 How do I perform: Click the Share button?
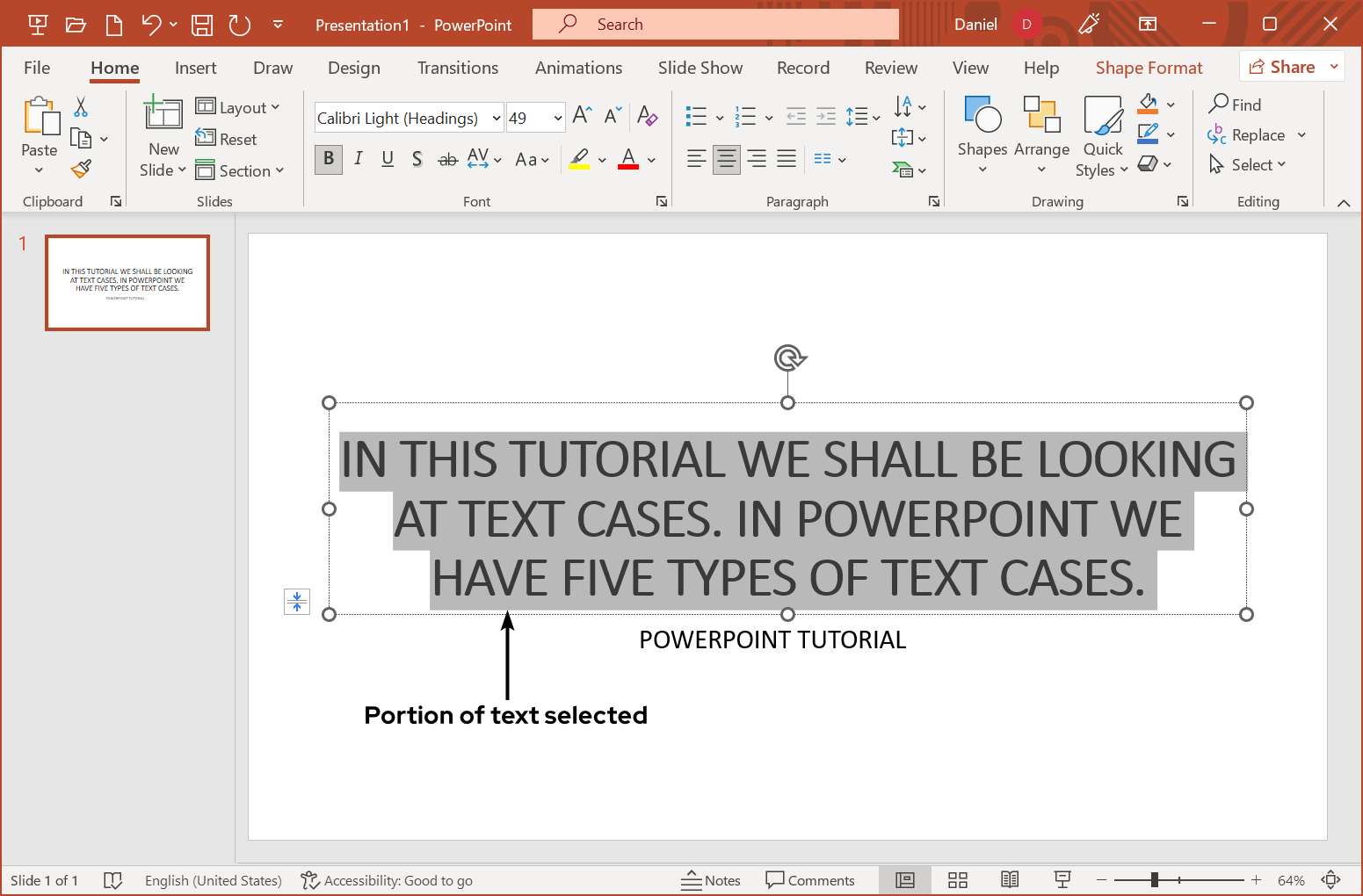point(1282,67)
